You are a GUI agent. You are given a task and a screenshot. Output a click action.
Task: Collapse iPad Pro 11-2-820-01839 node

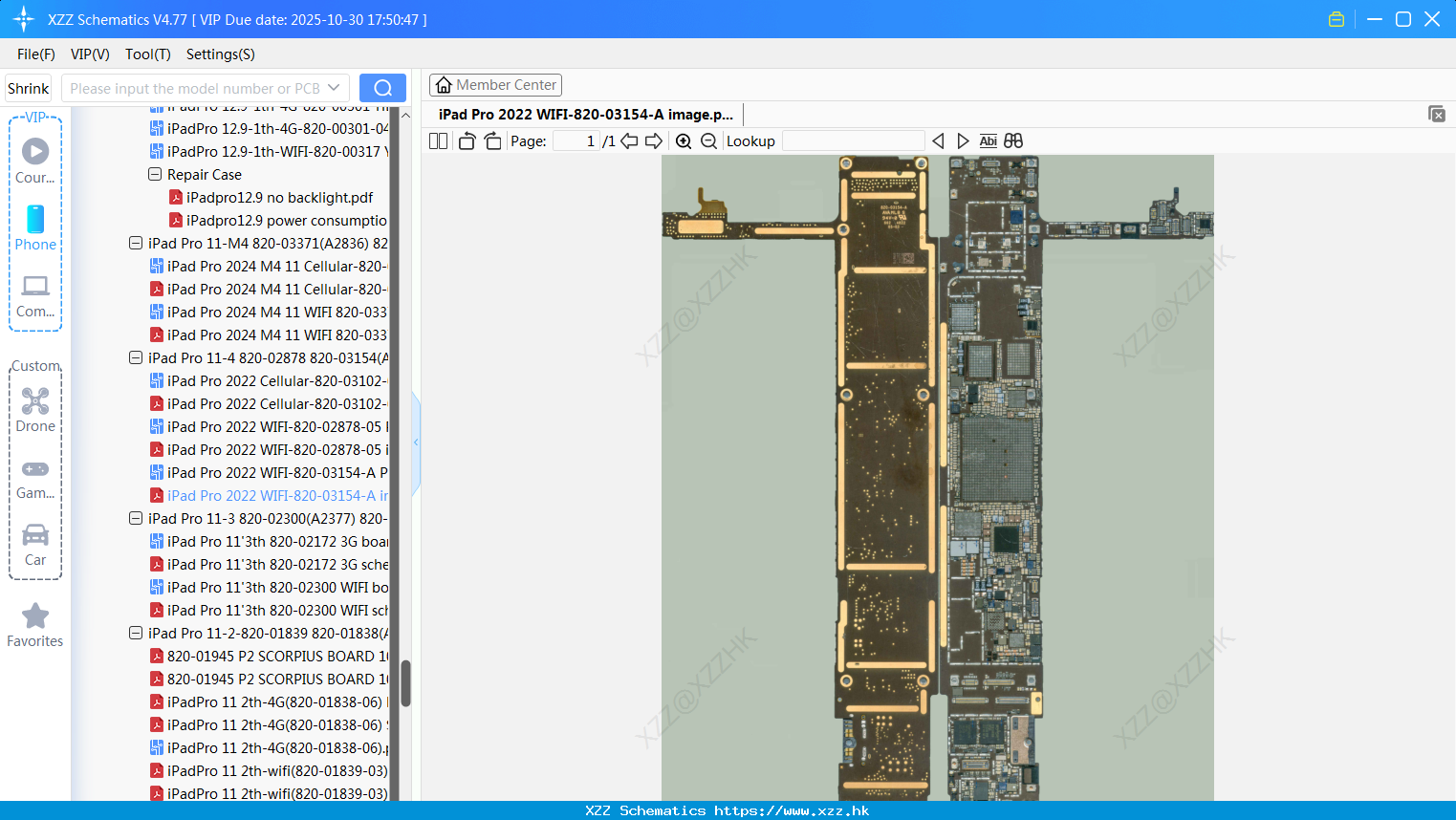click(x=136, y=633)
